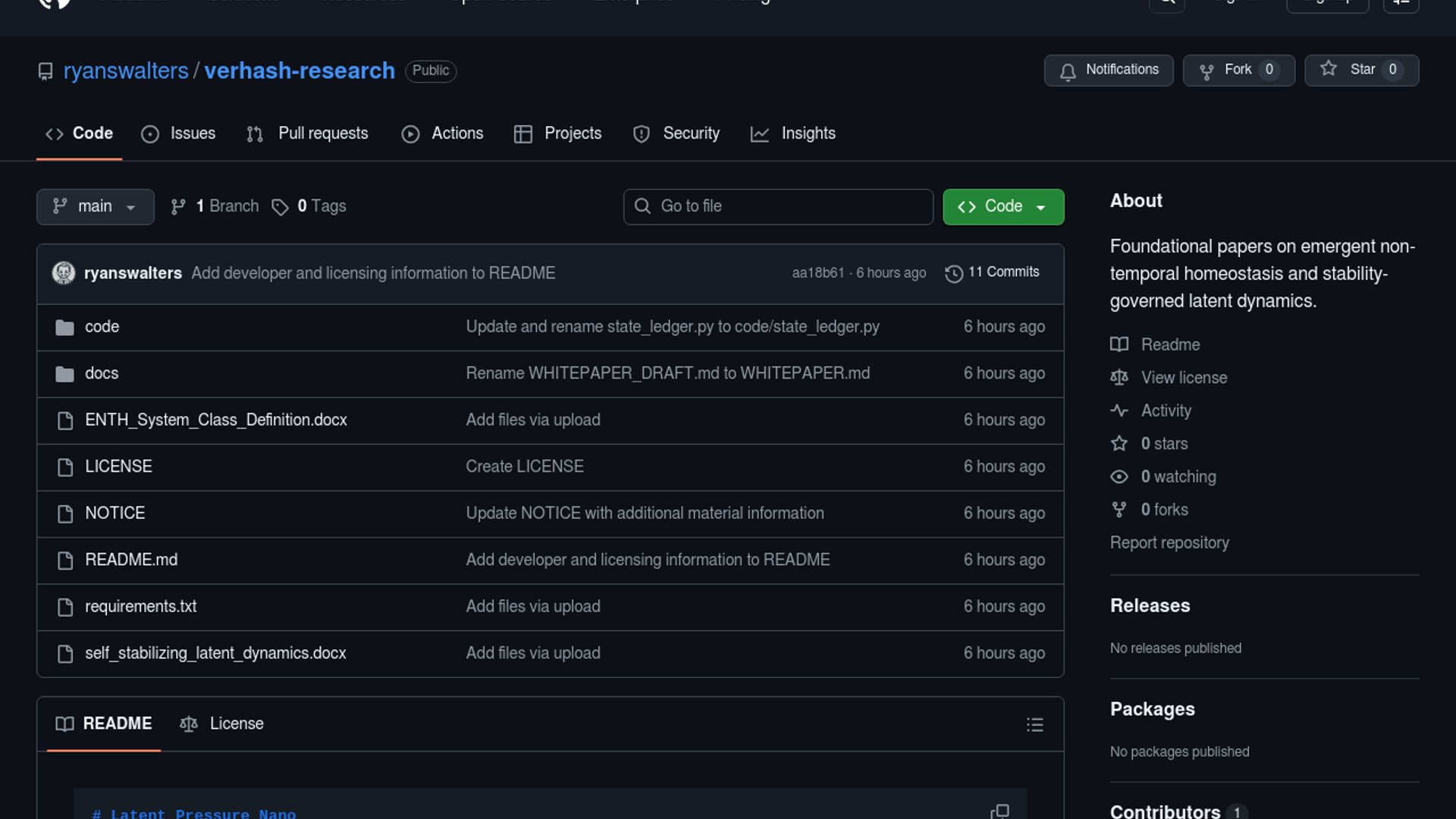Expand the green Code dropdown
The width and height of the screenshot is (1456, 819).
tap(1003, 206)
